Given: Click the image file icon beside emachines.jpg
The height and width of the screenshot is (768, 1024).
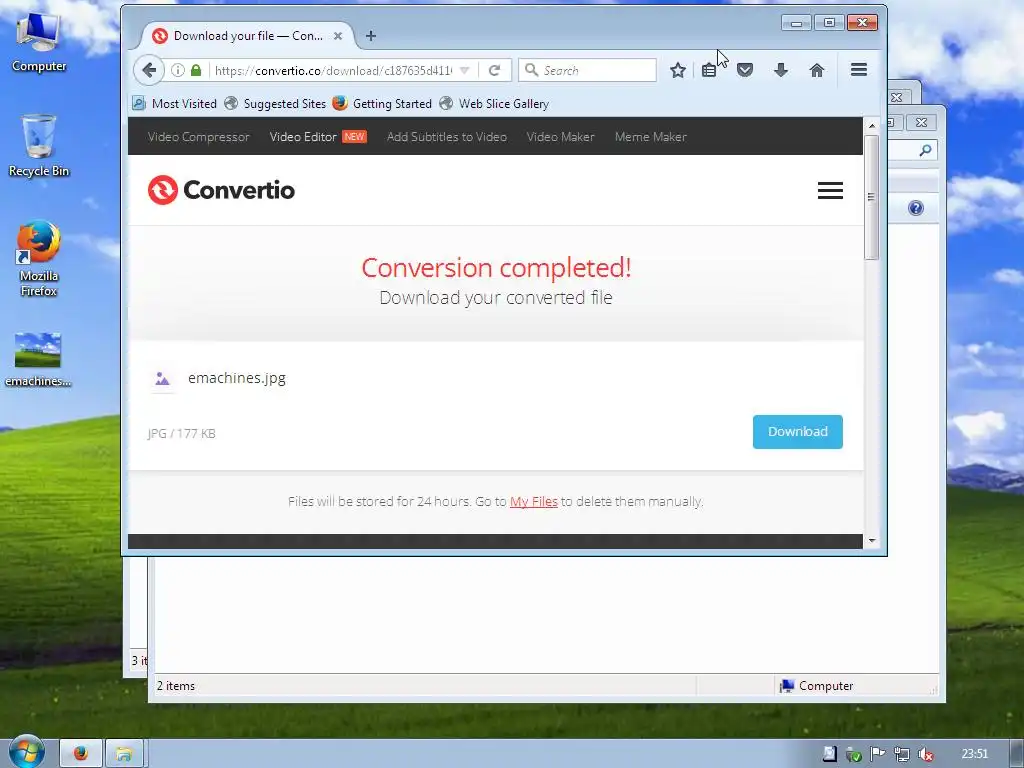Looking at the screenshot, I should (163, 378).
